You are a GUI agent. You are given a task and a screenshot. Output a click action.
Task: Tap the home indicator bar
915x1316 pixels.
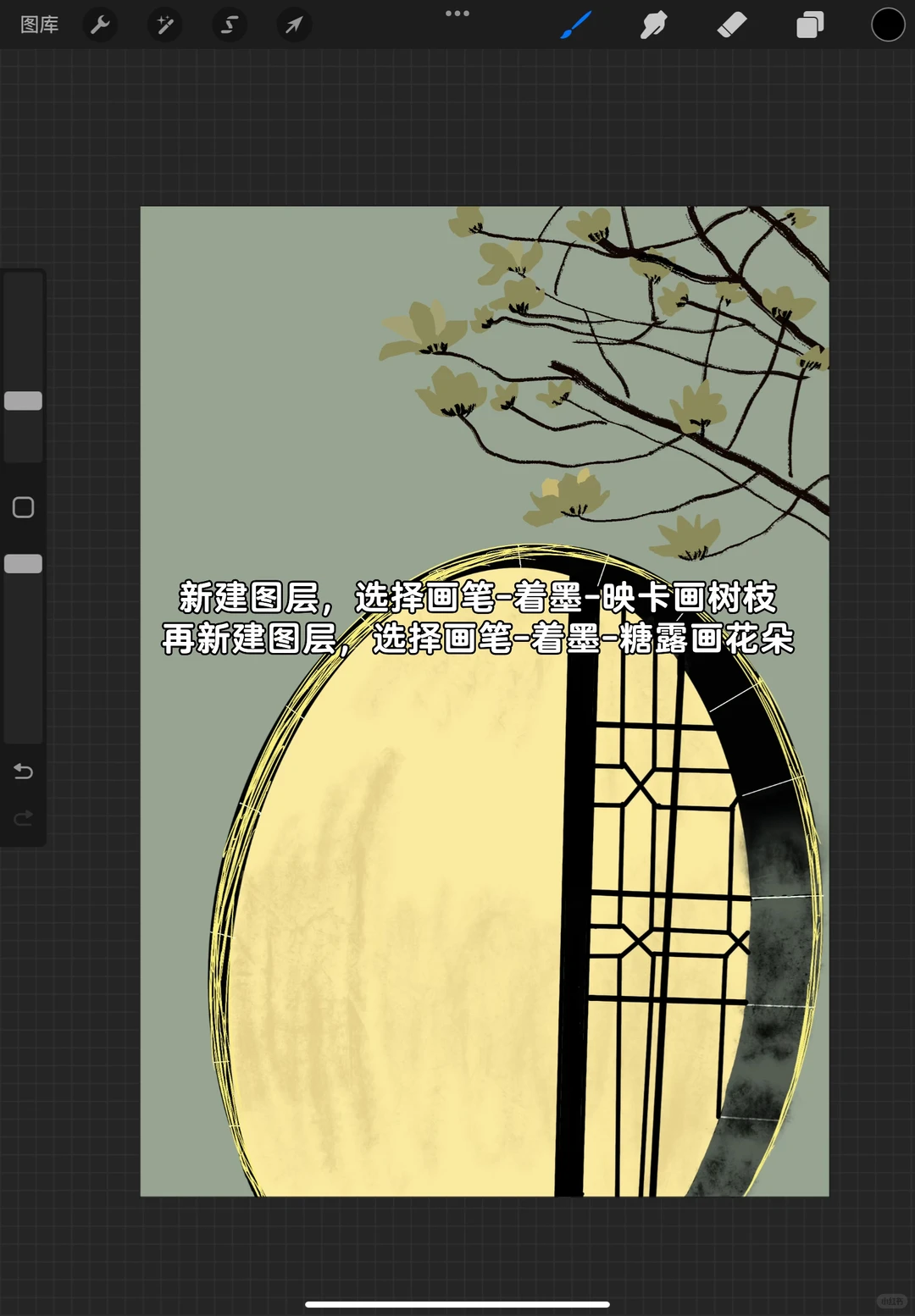[457, 1304]
